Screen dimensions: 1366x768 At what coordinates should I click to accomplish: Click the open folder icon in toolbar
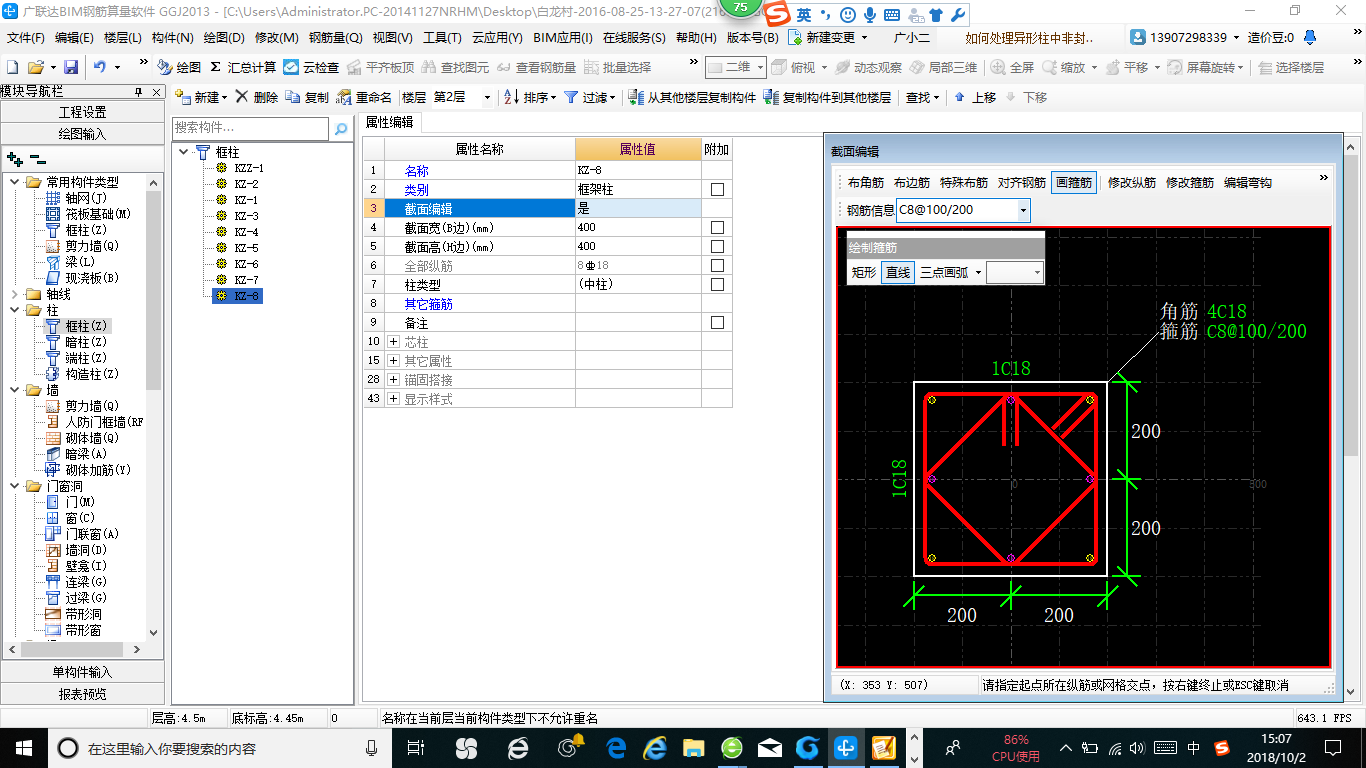(x=35, y=67)
